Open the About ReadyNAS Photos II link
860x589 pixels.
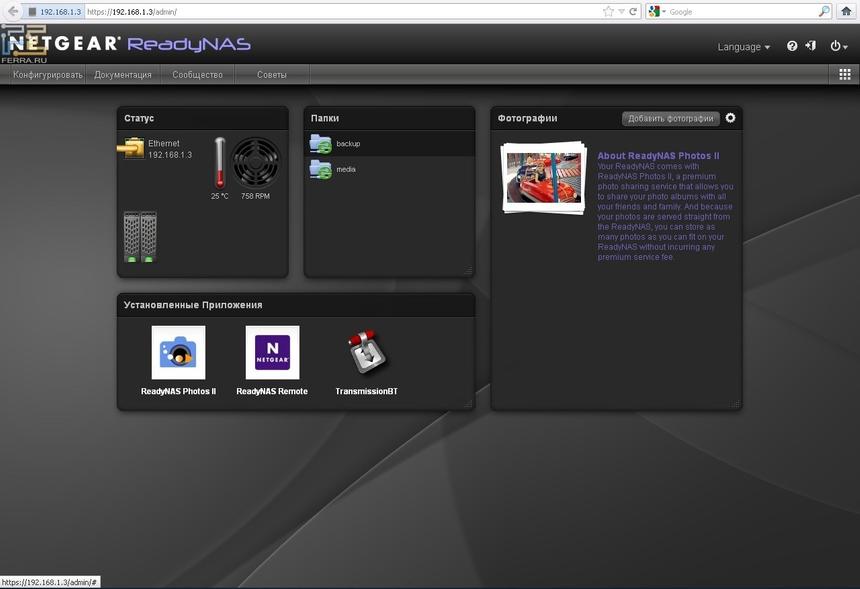pyautogui.click(x=658, y=156)
